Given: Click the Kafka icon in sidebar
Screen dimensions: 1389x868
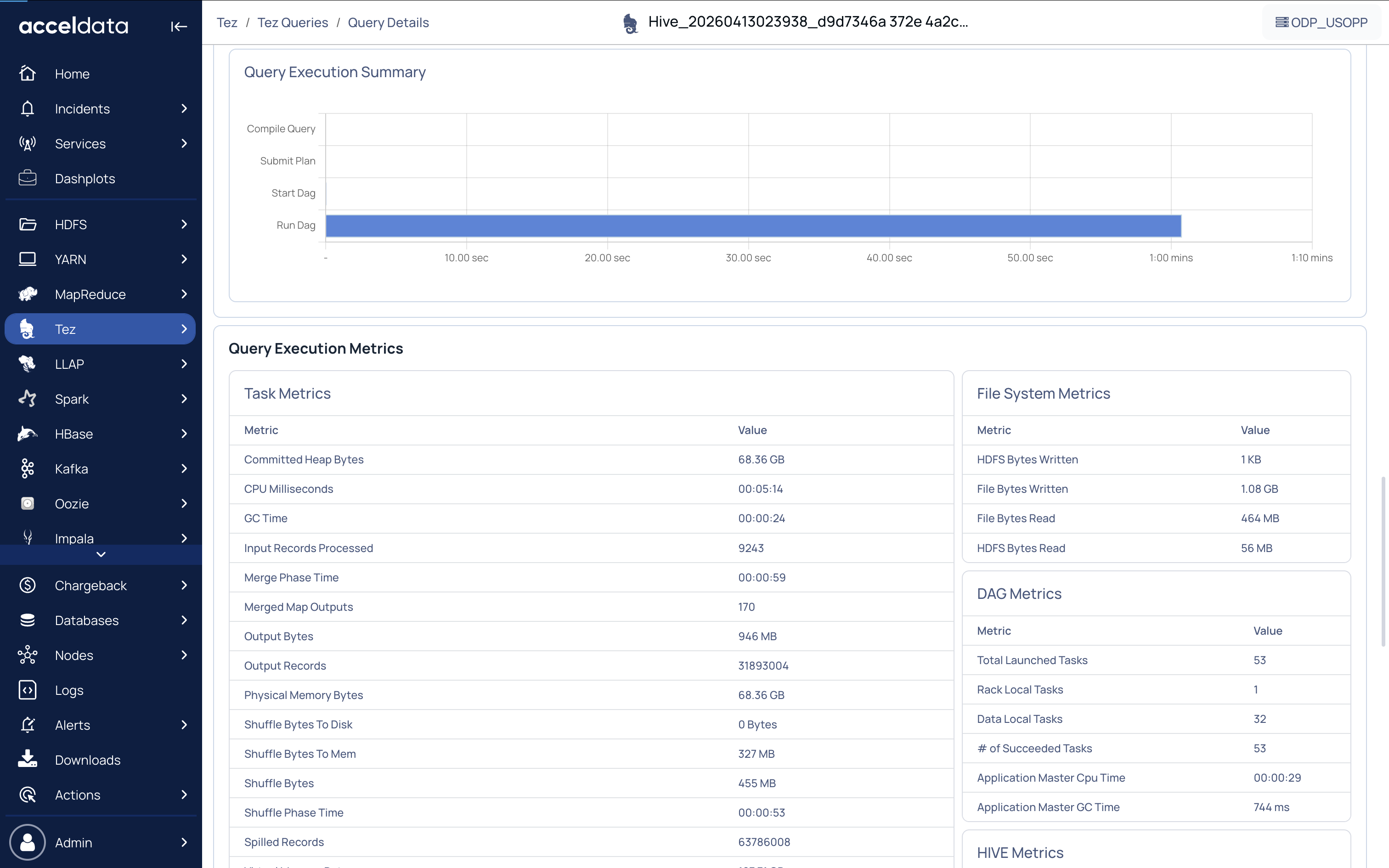Looking at the screenshot, I should click(28, 469).
